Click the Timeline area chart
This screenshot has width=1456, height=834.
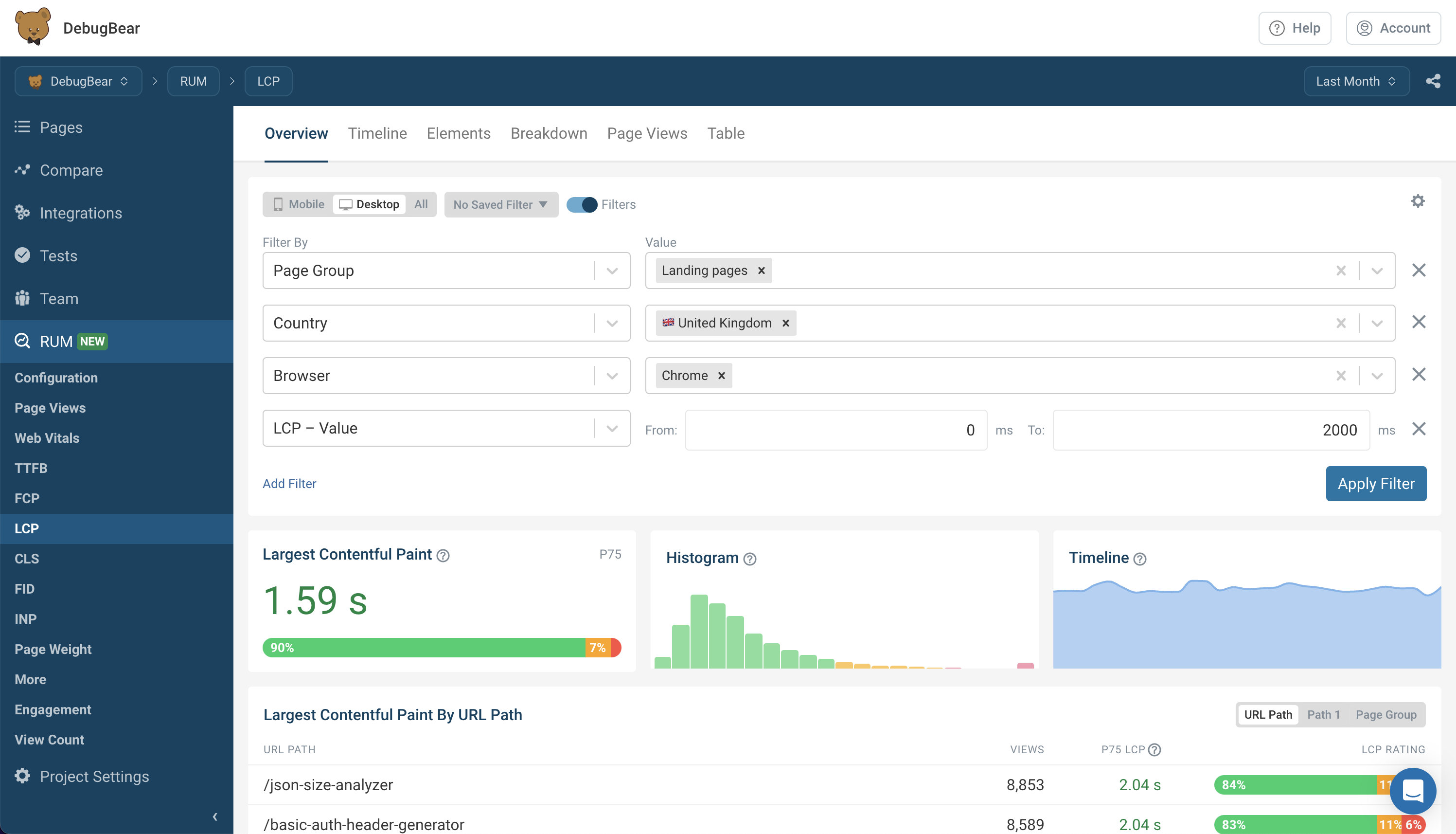tap(1246, 623)
